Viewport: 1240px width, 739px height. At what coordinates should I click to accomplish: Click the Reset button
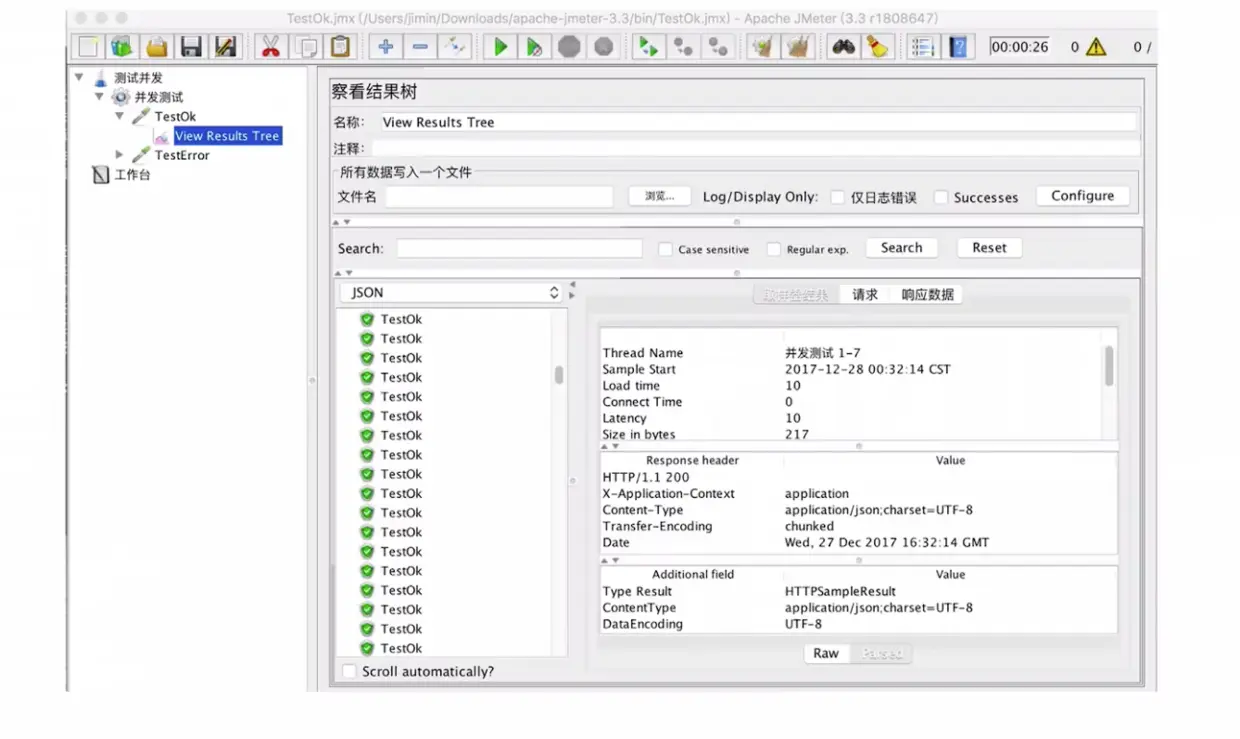989,248
